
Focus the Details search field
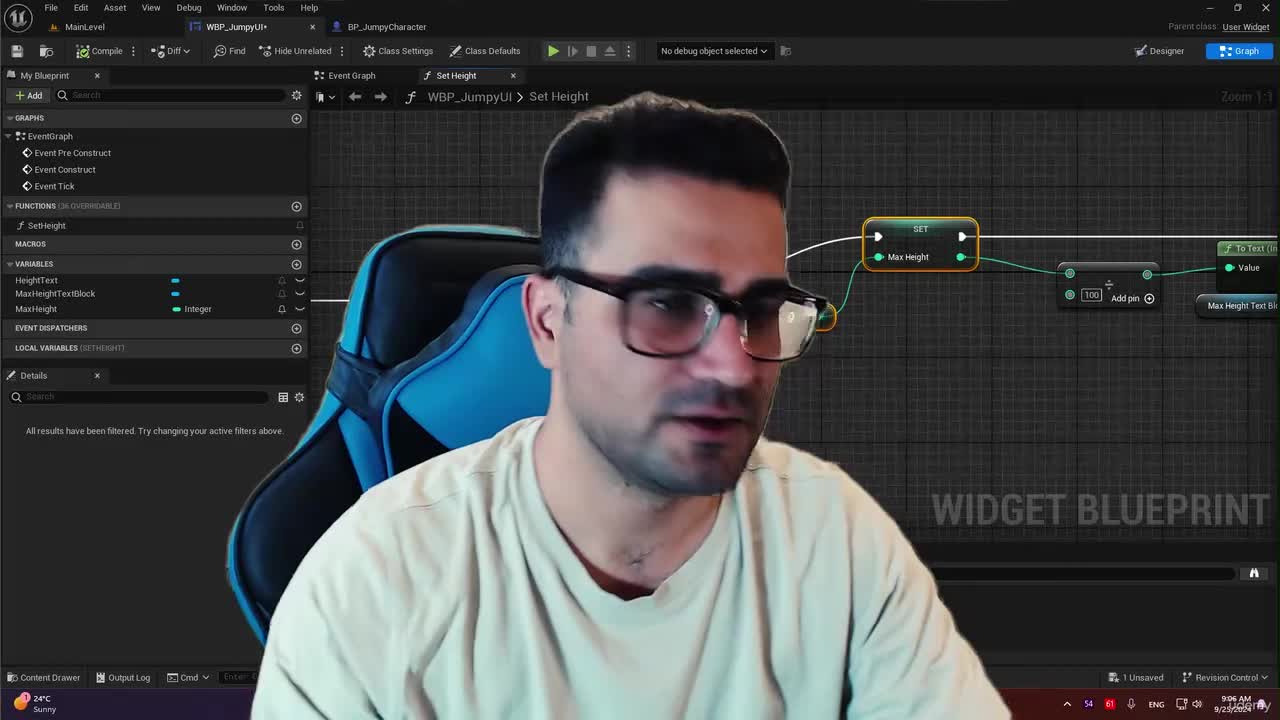pyautogui.click(x=140, y=397)
